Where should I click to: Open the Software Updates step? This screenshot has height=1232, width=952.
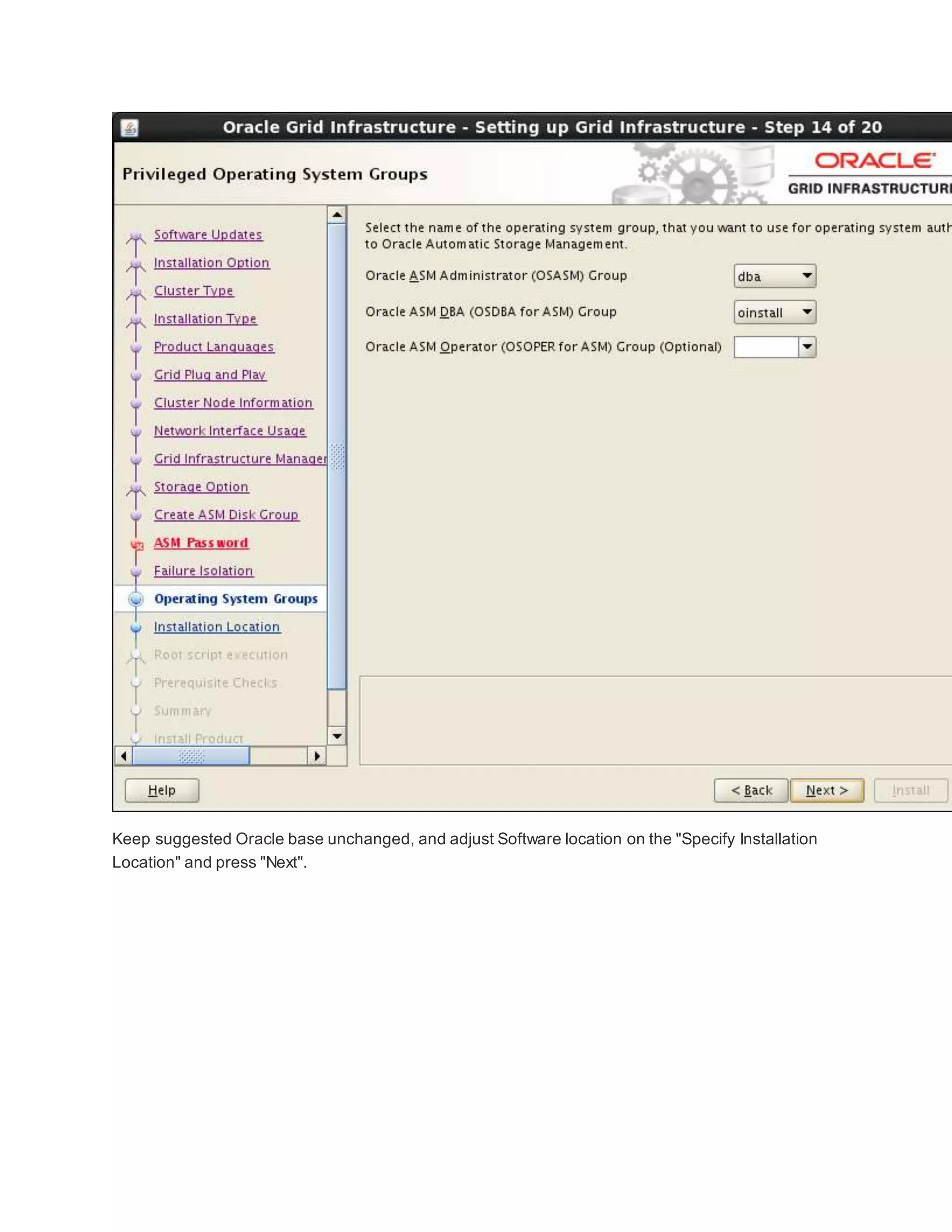click(x=208, y=235)
